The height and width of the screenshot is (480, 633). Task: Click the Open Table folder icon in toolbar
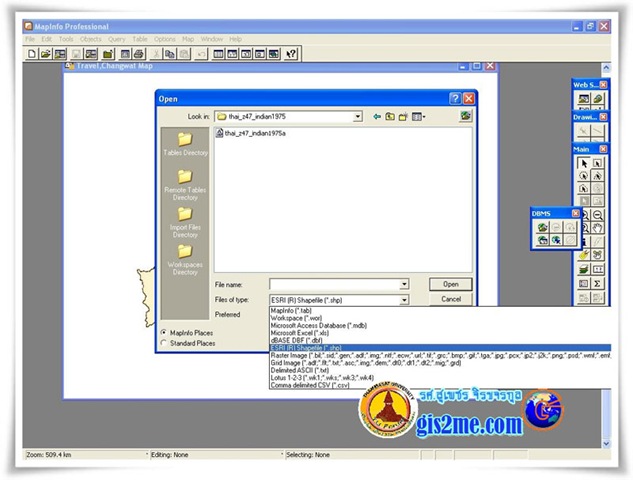(x=46, y=54)
